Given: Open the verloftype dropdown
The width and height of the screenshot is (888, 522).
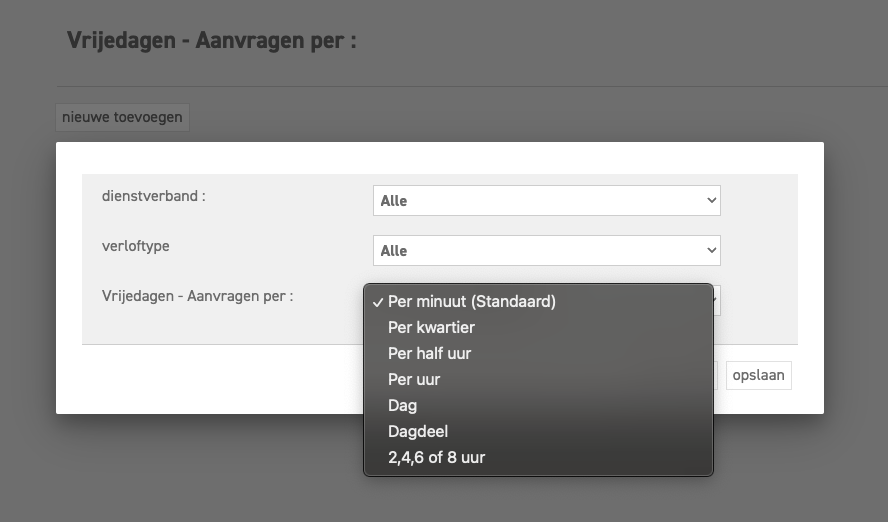Looking at the screenshot, I should tap(546, 250).
